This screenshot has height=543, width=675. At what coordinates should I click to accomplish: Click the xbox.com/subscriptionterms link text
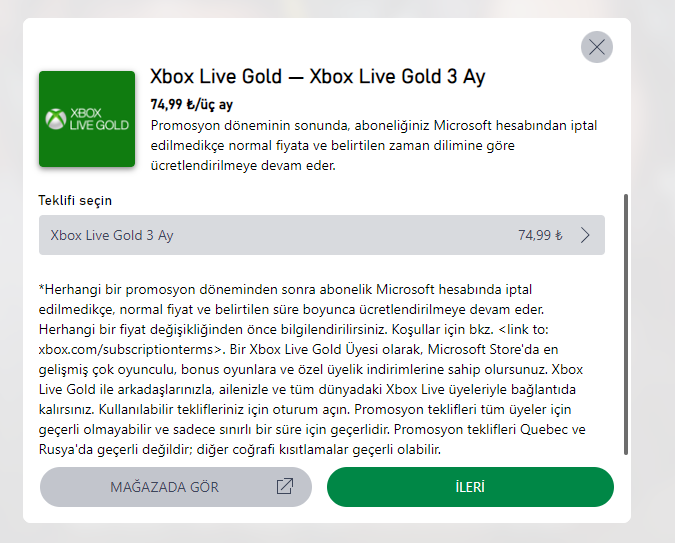point(129,350)
